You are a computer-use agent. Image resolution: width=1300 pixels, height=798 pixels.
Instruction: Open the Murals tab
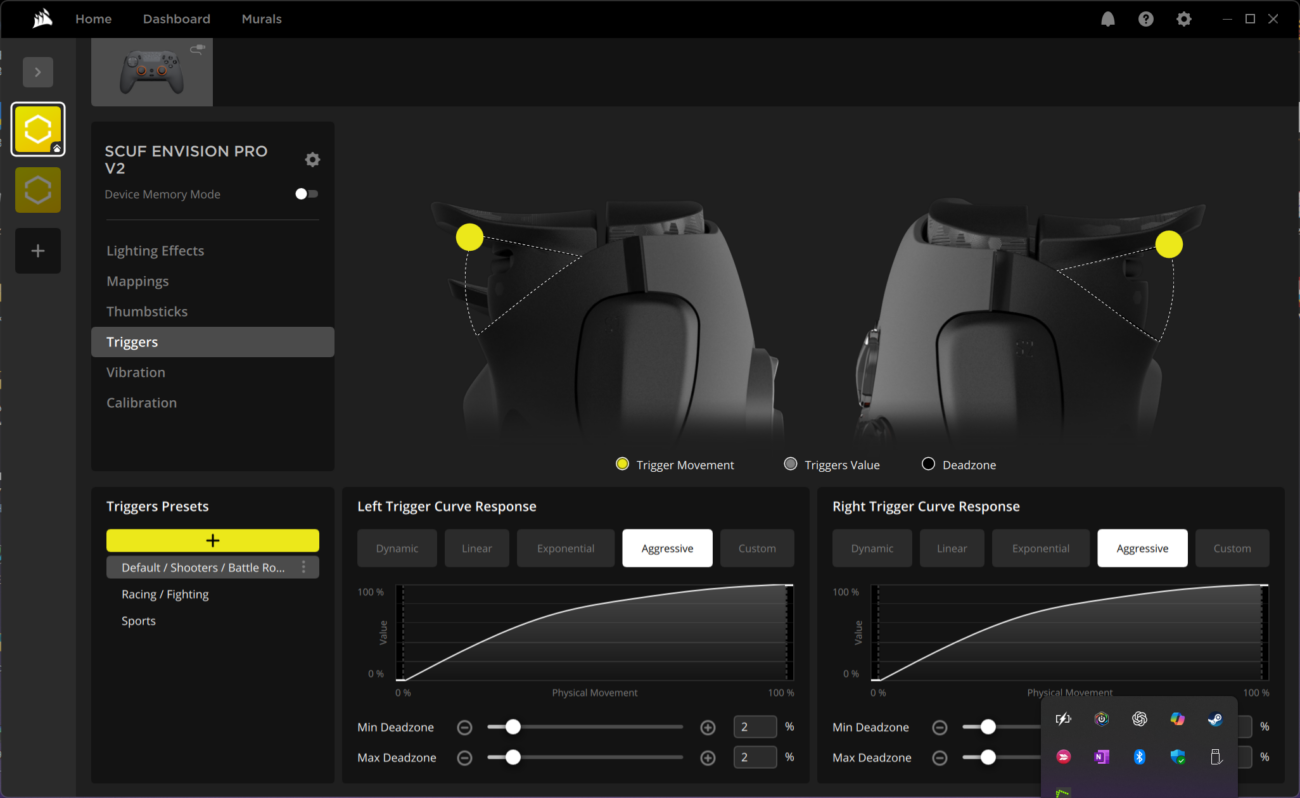[261, 19]
